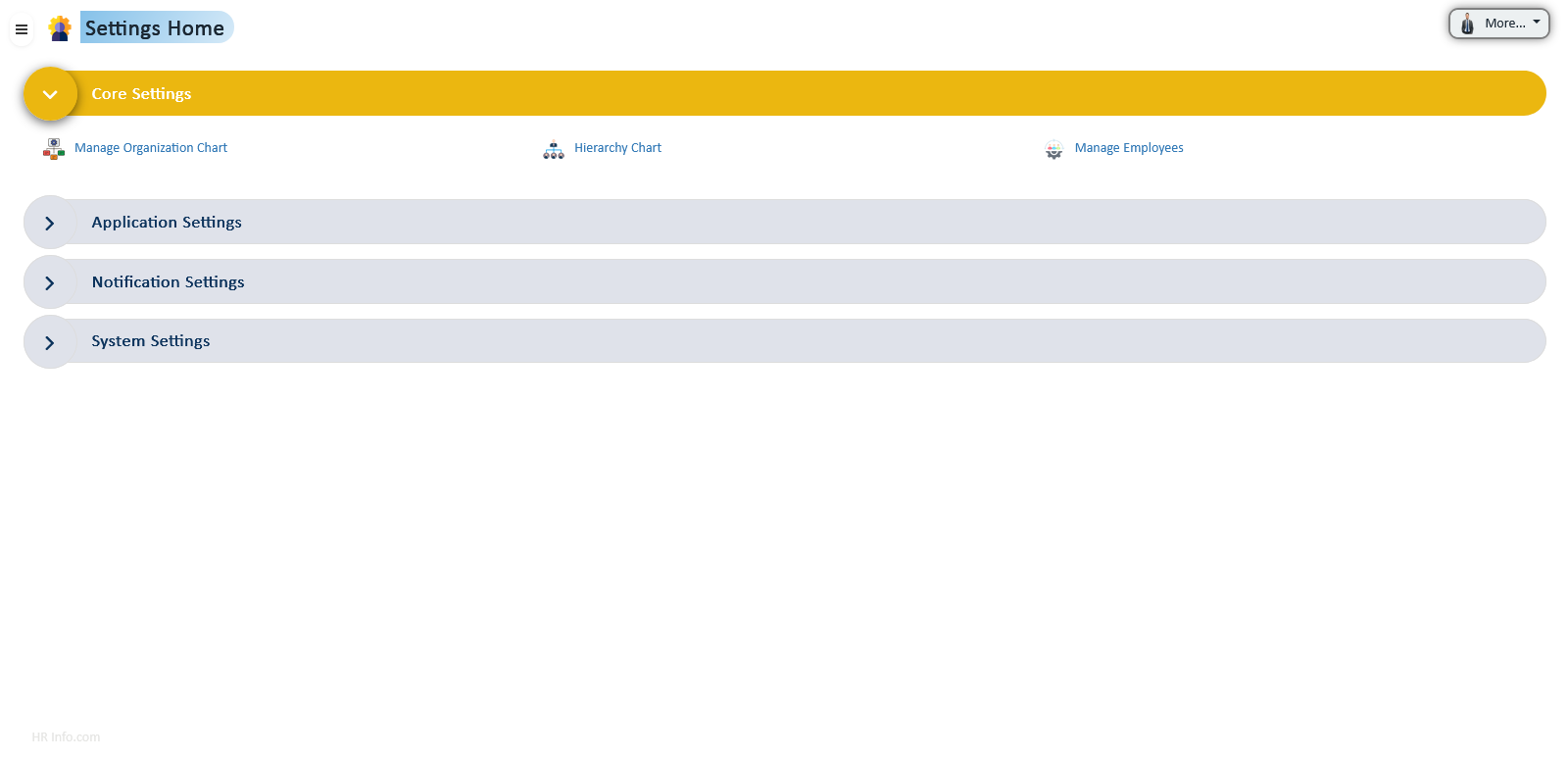The width and height of the screenshot is (1568, 760).
Task: Click the Manage Organization Chart icon
Action: tap(54, 149)
